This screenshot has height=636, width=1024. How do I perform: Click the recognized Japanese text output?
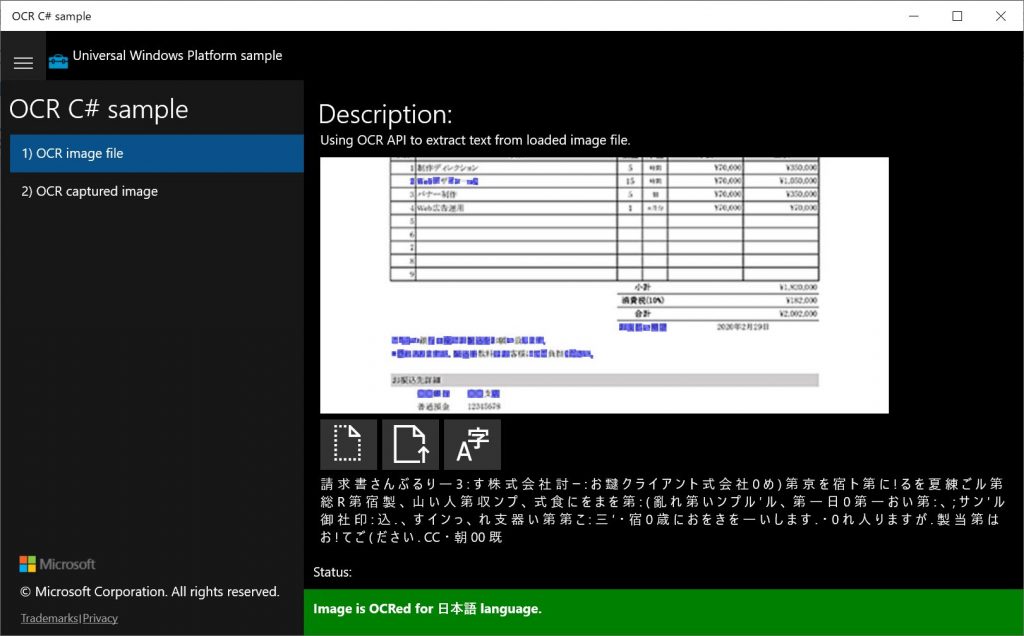pos(663,511)
